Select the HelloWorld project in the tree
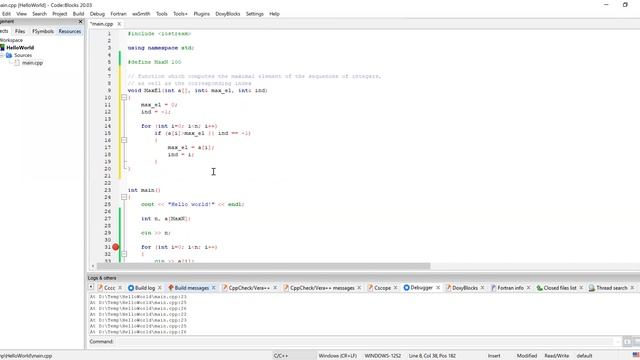Viewport: 640px width, 360px height. point(20,48)
